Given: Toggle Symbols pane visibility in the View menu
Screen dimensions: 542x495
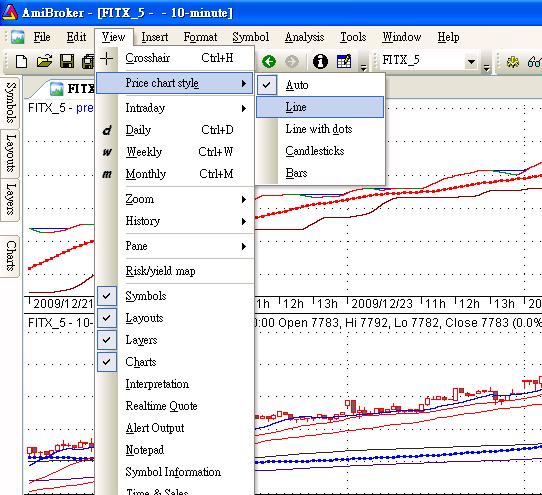Looking at the screenshot, I should point(175,296).
